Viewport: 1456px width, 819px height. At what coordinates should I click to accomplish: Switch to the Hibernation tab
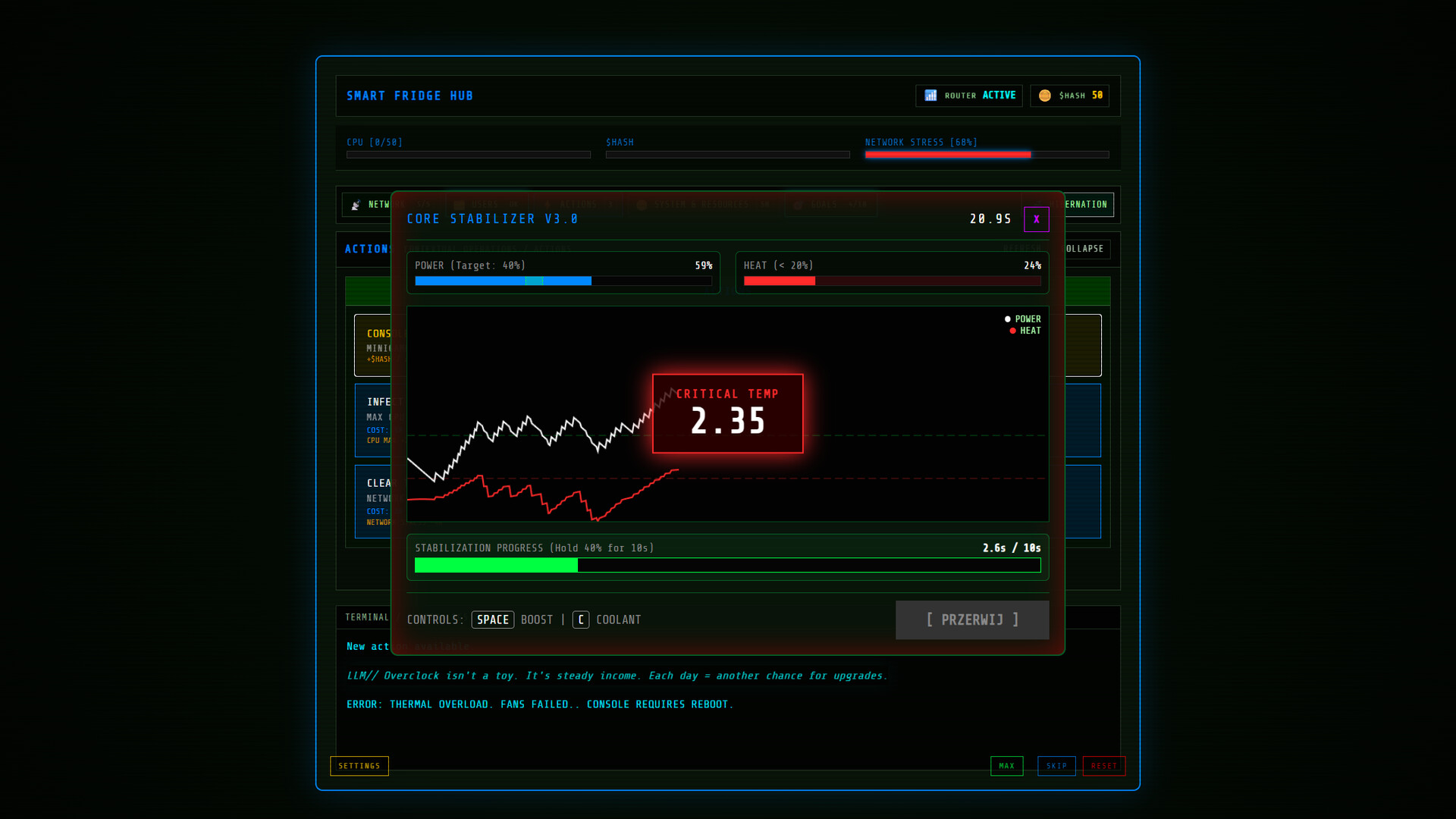(1088, 205)
